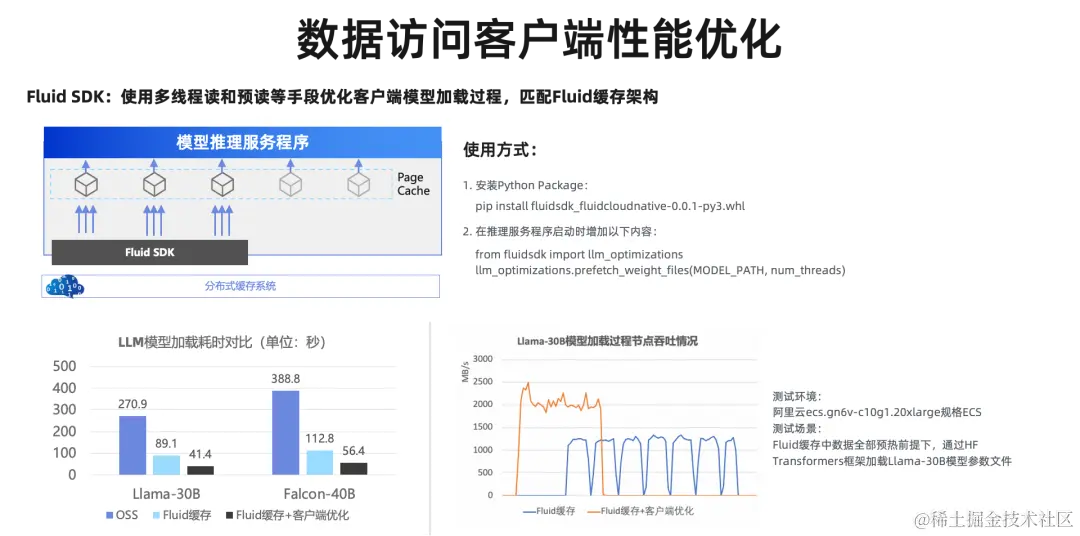
Task: Click the pip install fluidsdk command line
Action: click(610, 205)
